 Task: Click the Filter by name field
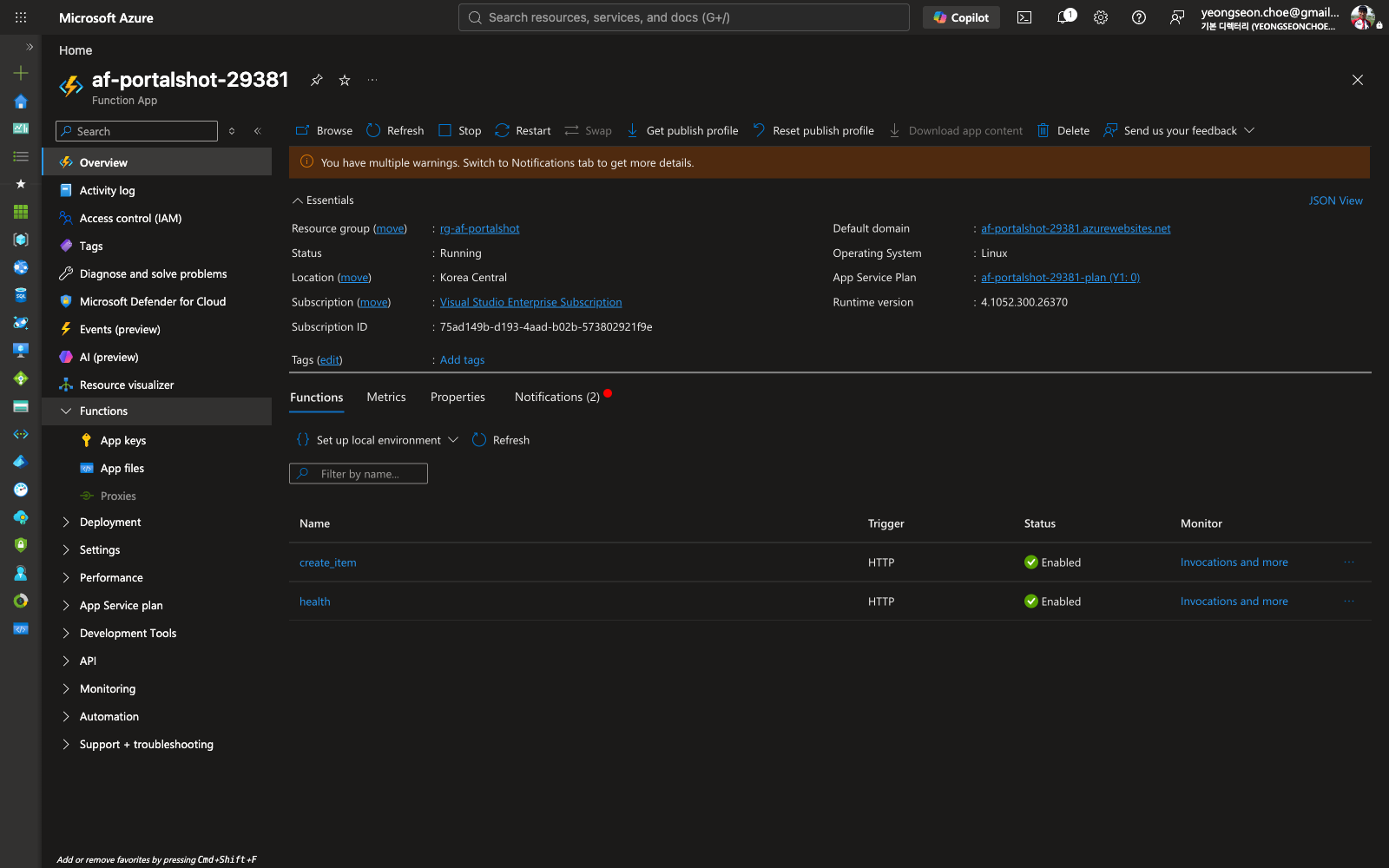click(x=359, y=474)
